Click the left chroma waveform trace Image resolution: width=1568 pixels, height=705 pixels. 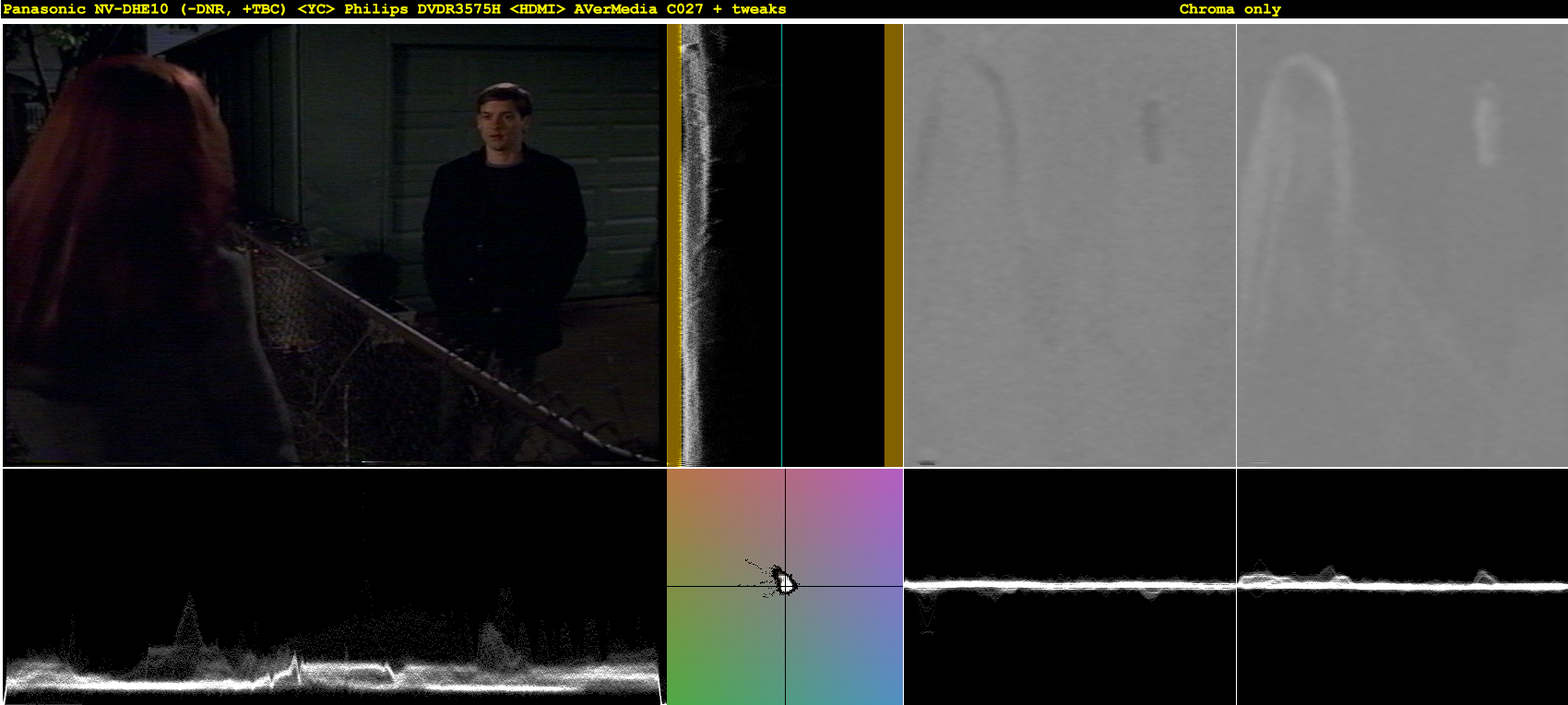tap(1070, 585)
